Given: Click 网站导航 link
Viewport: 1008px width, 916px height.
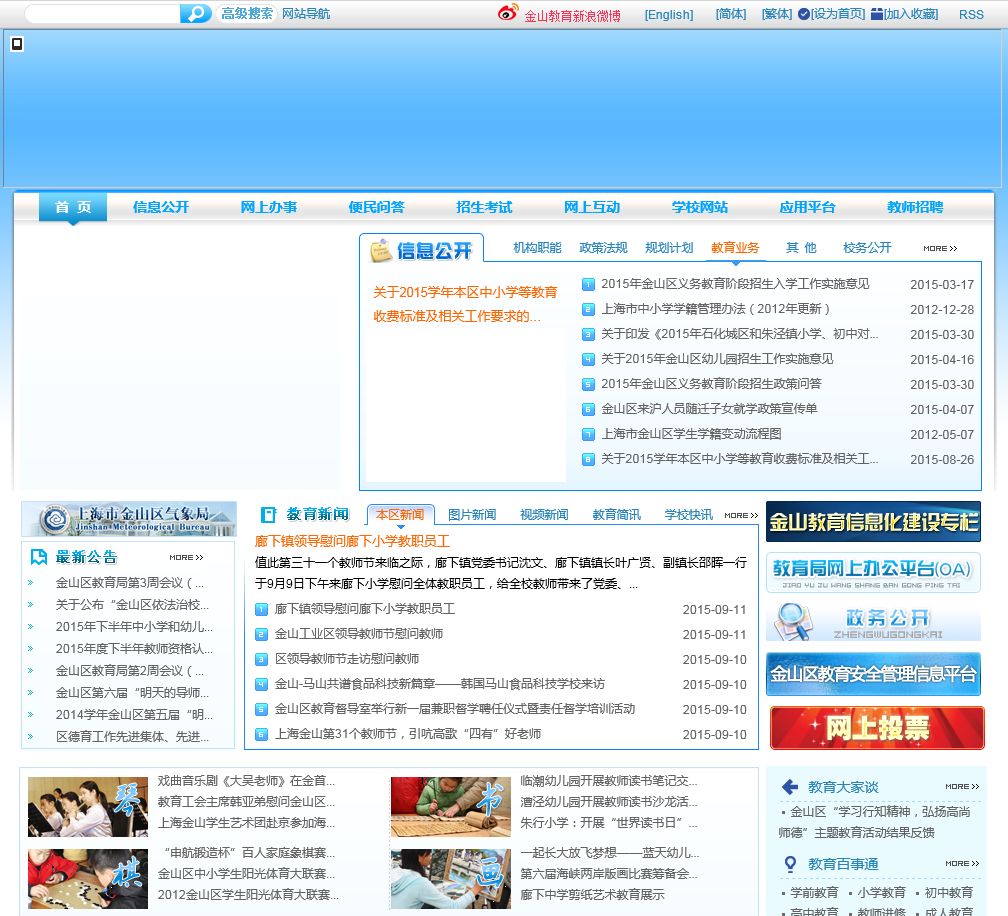Looking at the screenshot, I should [306, 13].
